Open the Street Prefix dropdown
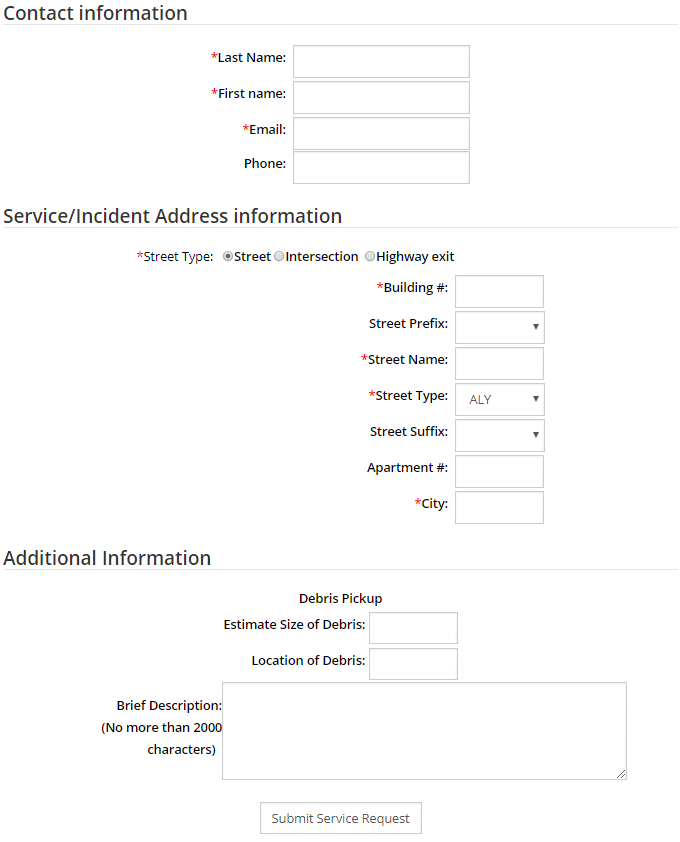Screen dimensions: 680x842 coord(499,327)
